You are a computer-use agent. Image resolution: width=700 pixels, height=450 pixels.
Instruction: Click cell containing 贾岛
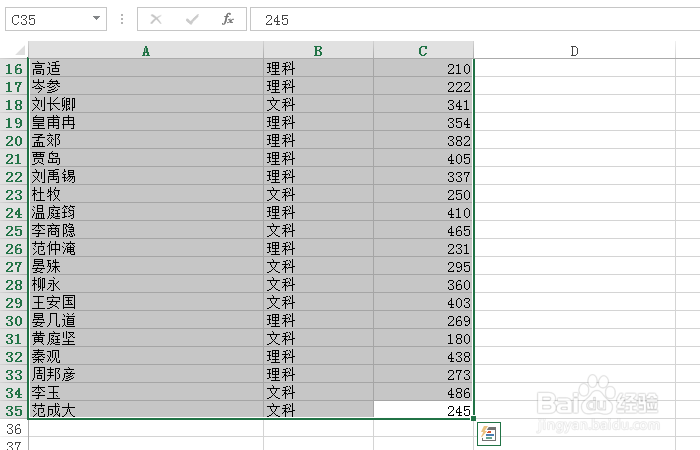coord(146,158)
